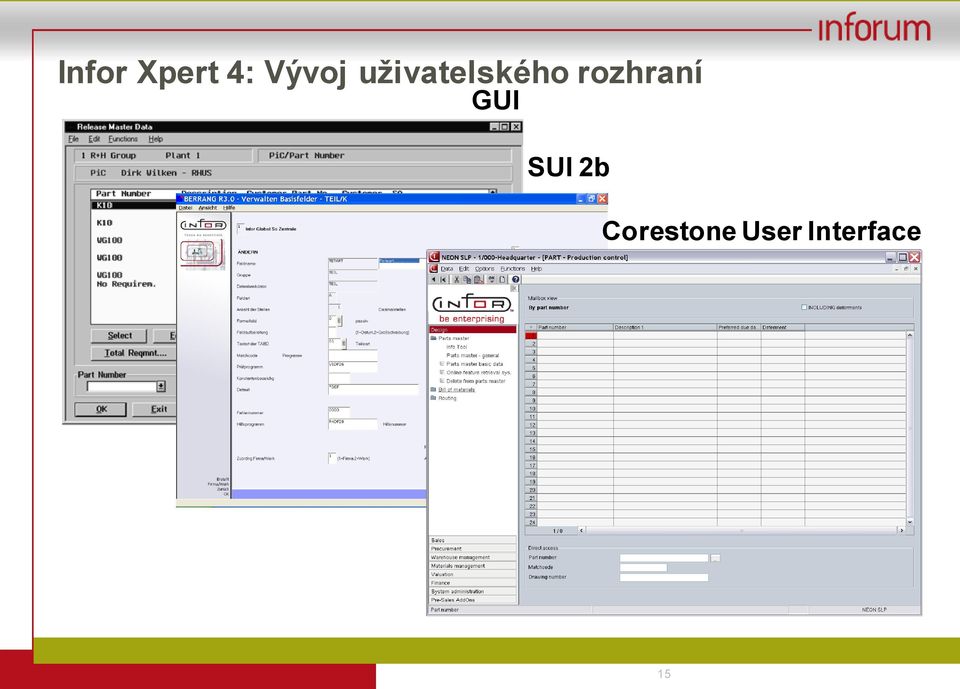Viewport: 960px width, 689px height.
Task: Open the Help menu in Release Master Data
Action: [x=156, y=139]
